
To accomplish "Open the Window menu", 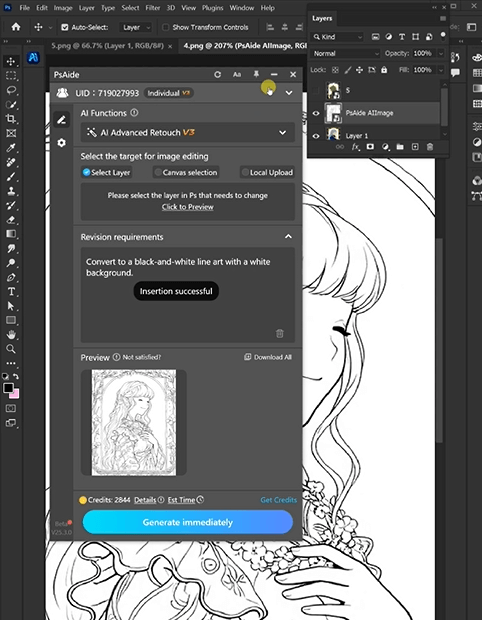I will pyautogui.click(x=242, y=8).
